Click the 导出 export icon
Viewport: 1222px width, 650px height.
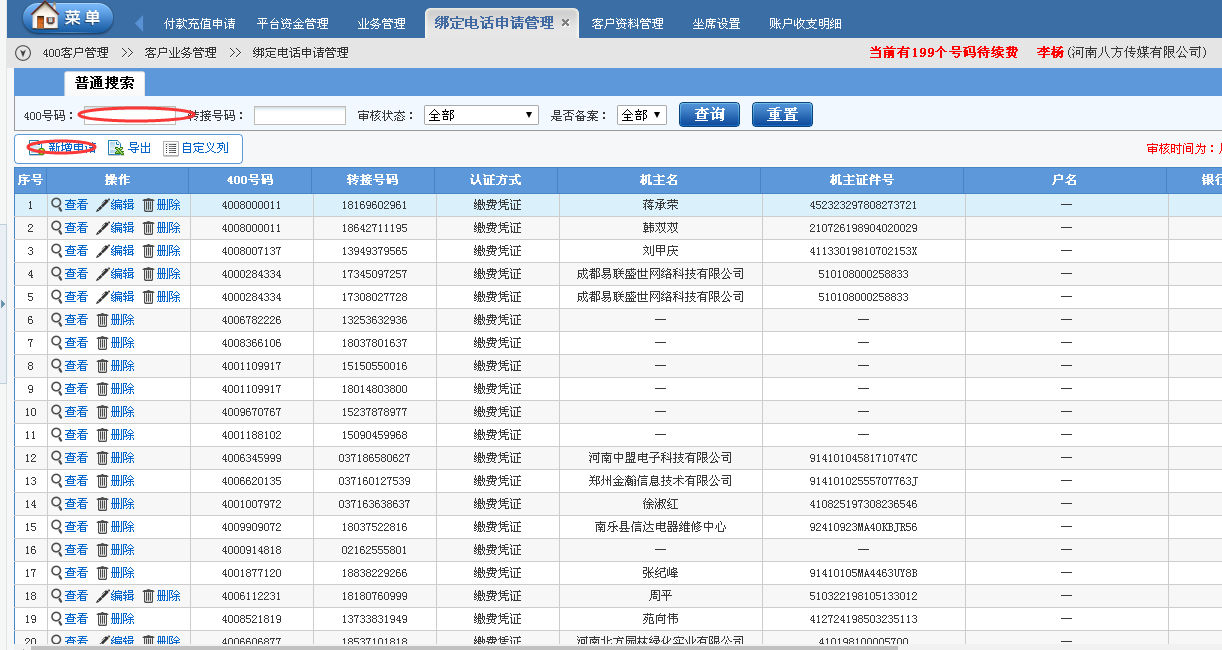(116, 148)
